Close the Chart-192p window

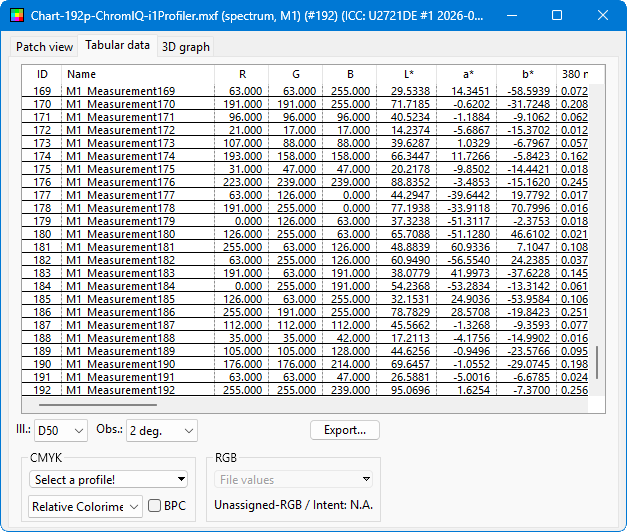point(603,15)
